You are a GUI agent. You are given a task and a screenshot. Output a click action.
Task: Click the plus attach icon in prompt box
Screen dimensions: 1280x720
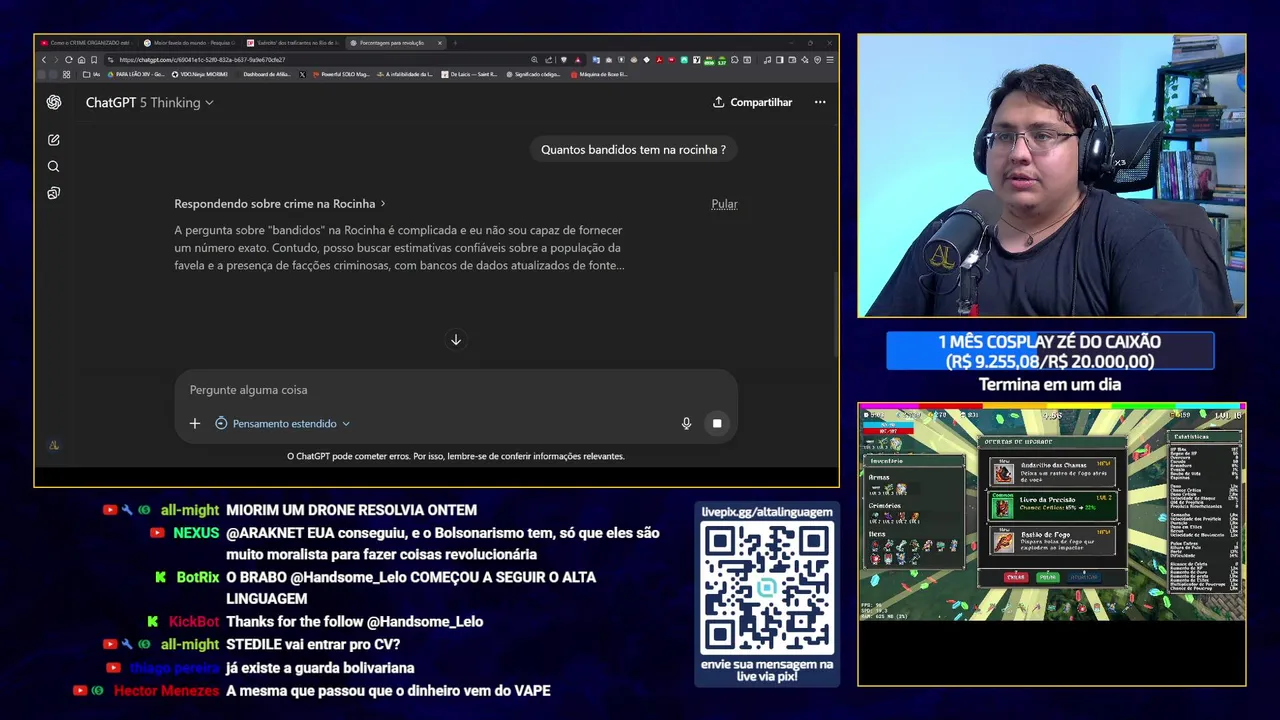(195, 423)
